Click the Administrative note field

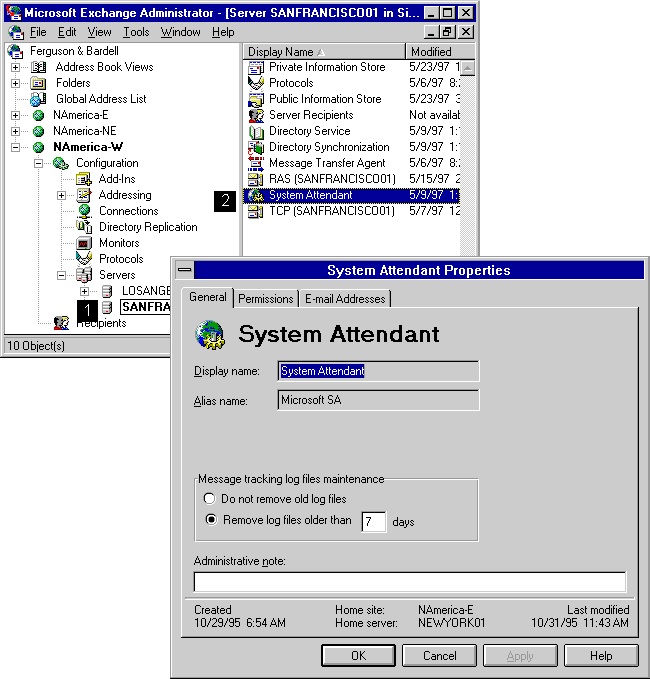coord(410,582)
